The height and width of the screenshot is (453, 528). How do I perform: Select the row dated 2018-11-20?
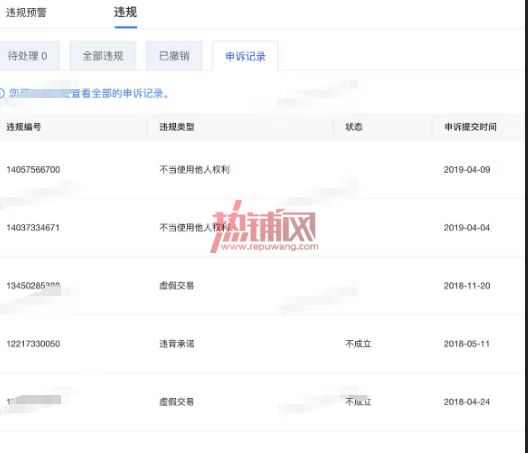pyautogui.click(x=262, y=286)
